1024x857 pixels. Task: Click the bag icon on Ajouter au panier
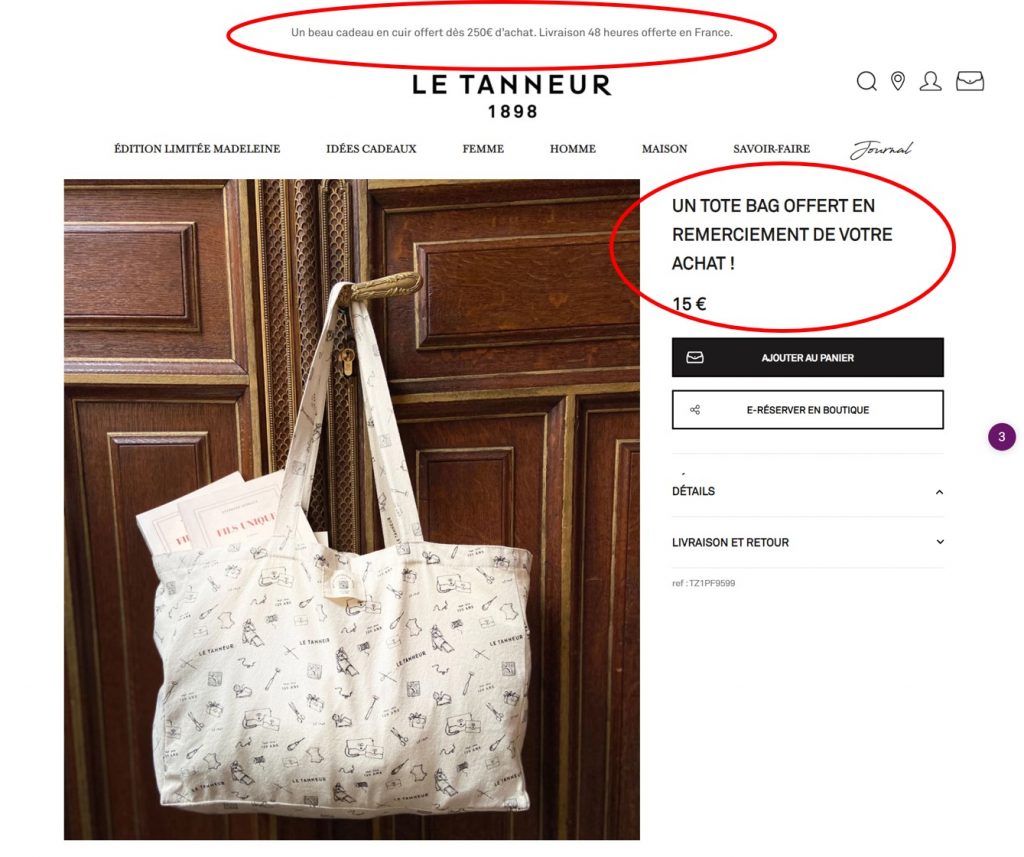(x=695, y=357)
